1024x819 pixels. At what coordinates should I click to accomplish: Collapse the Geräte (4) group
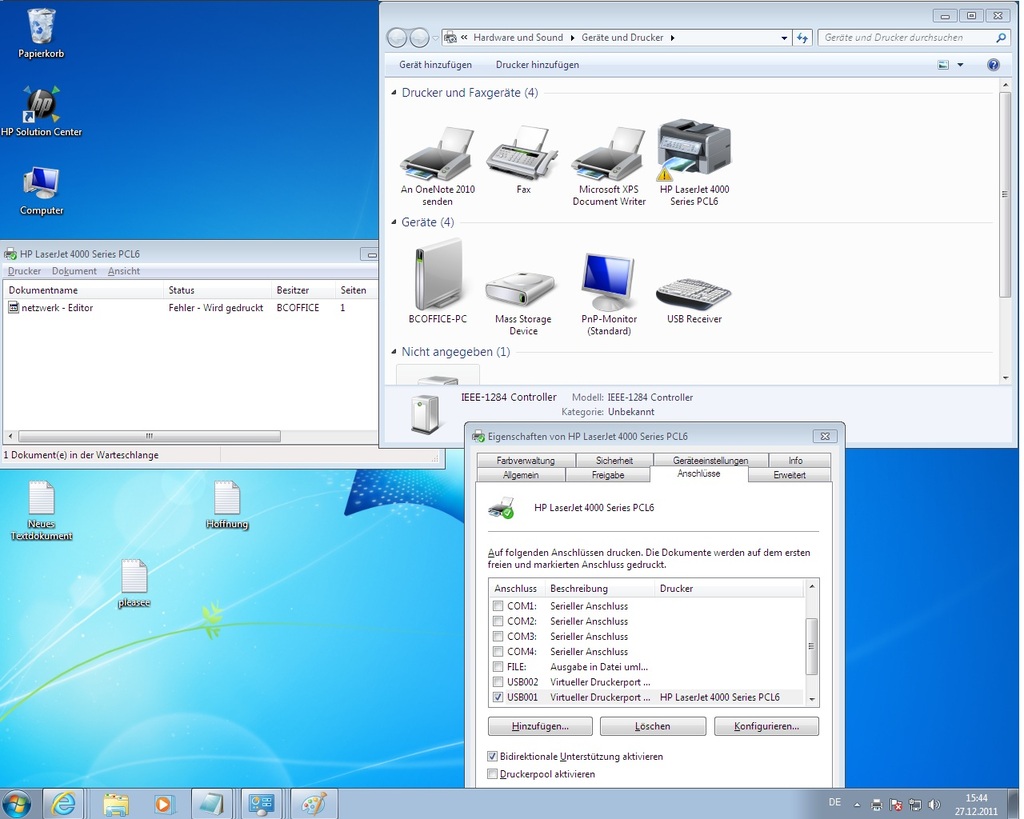click(394, 222)
